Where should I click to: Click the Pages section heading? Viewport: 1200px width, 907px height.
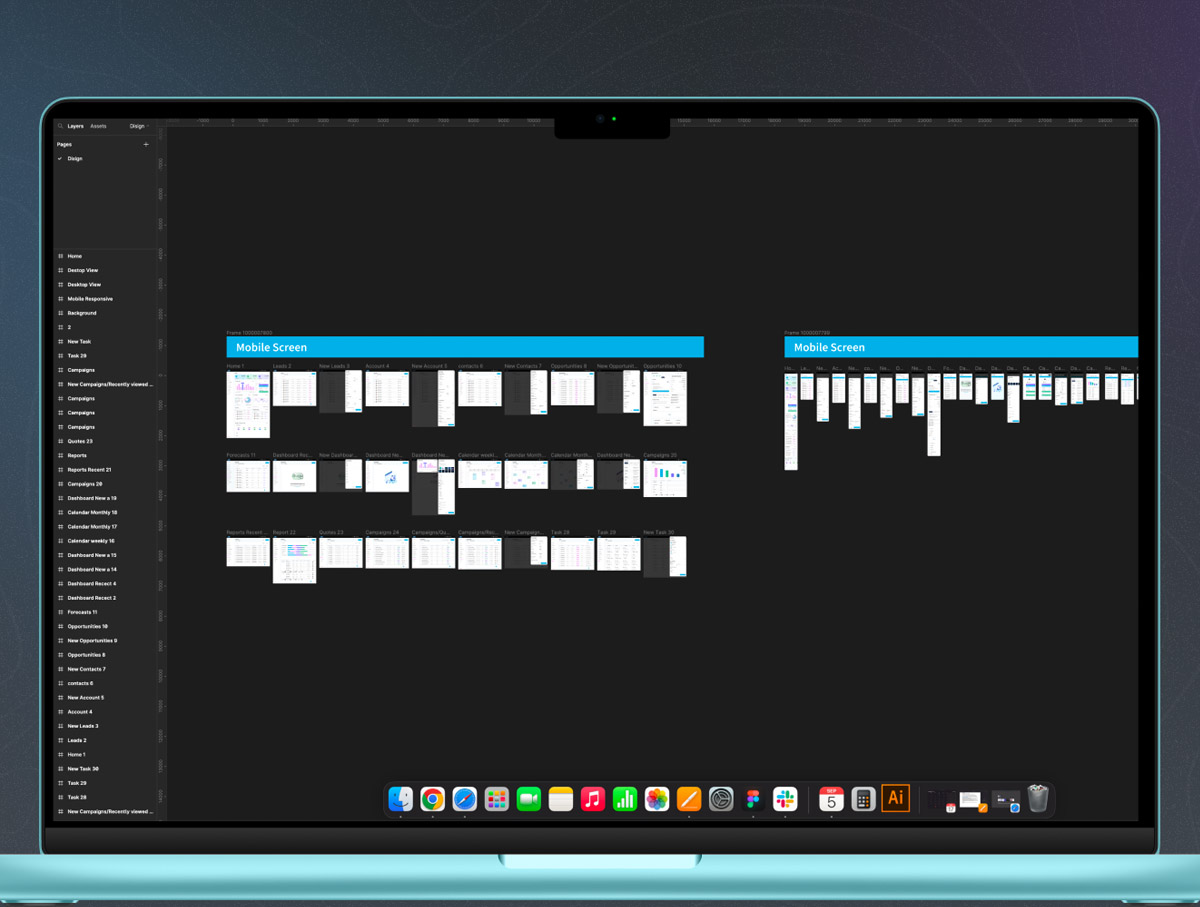pos(64,144)
